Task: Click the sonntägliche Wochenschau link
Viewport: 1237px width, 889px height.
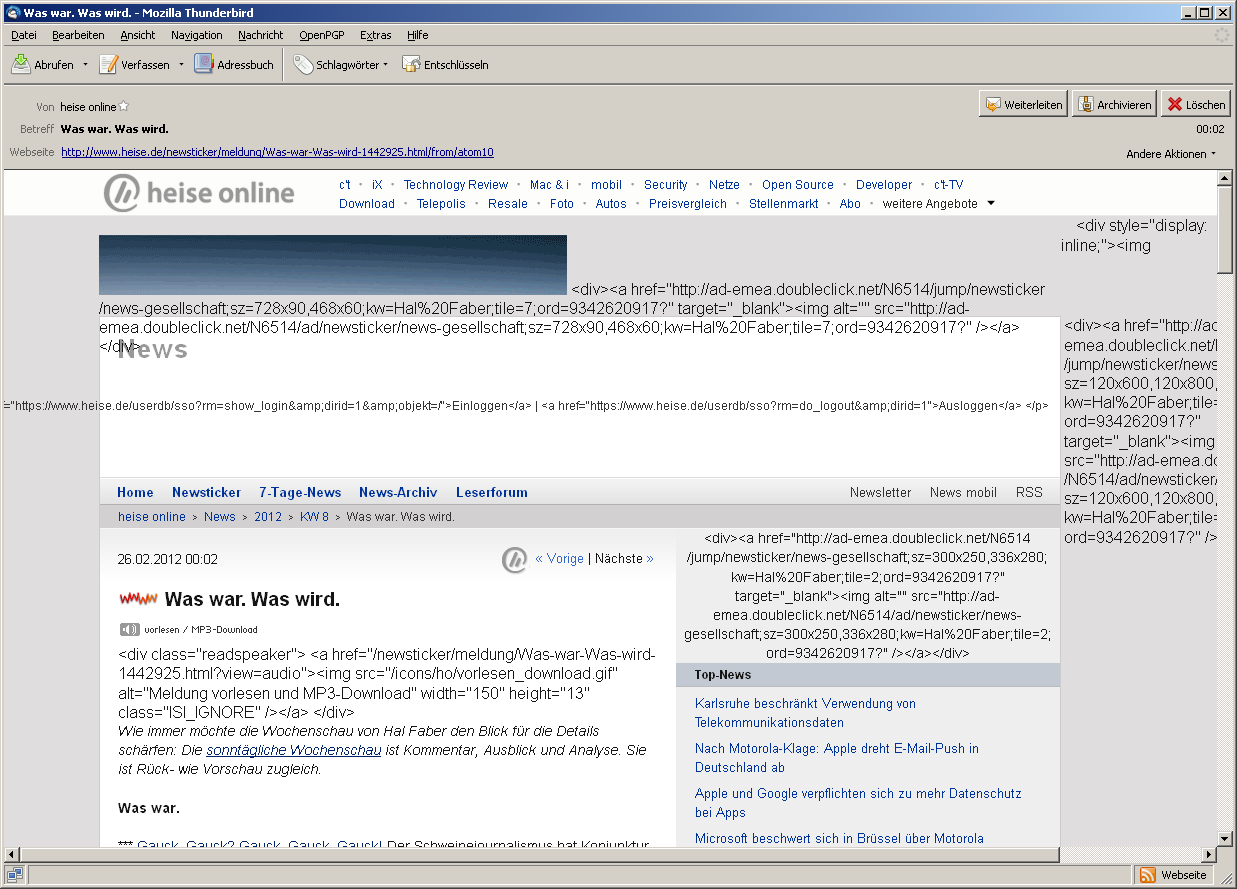Action: 294,750
